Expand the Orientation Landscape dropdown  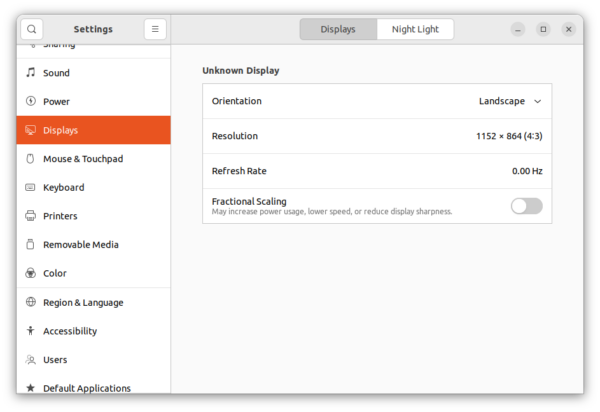pos(510,101)
